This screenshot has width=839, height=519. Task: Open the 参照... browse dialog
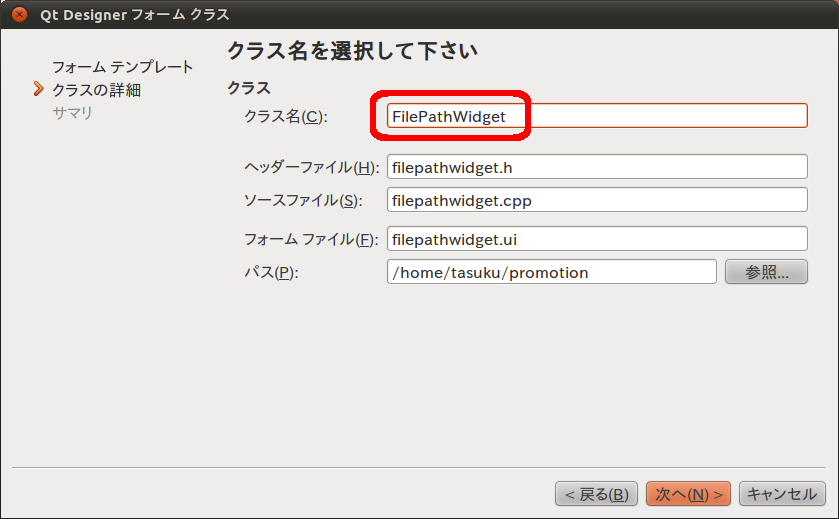click(765, 272)
